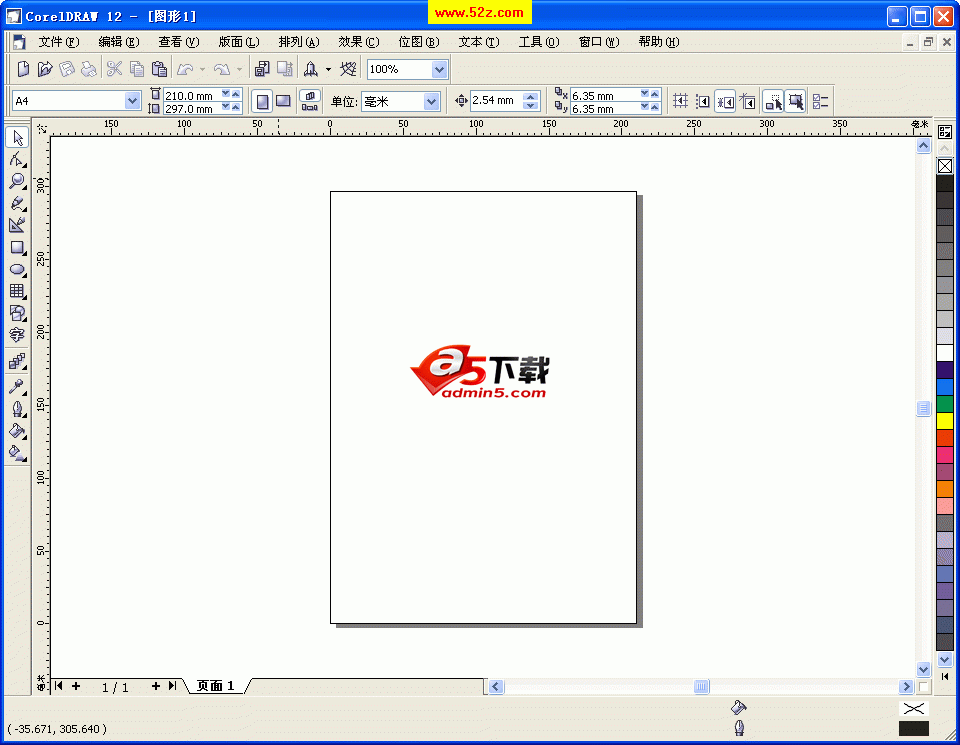Select the Graph Paper tool
960x745 pixels.
(17, 291)
